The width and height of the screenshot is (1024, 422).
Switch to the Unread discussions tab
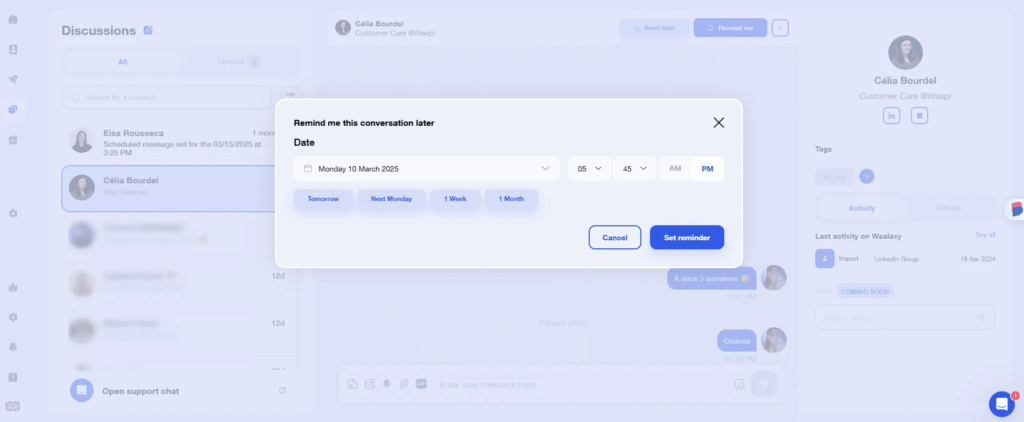[x=238, y=62]
